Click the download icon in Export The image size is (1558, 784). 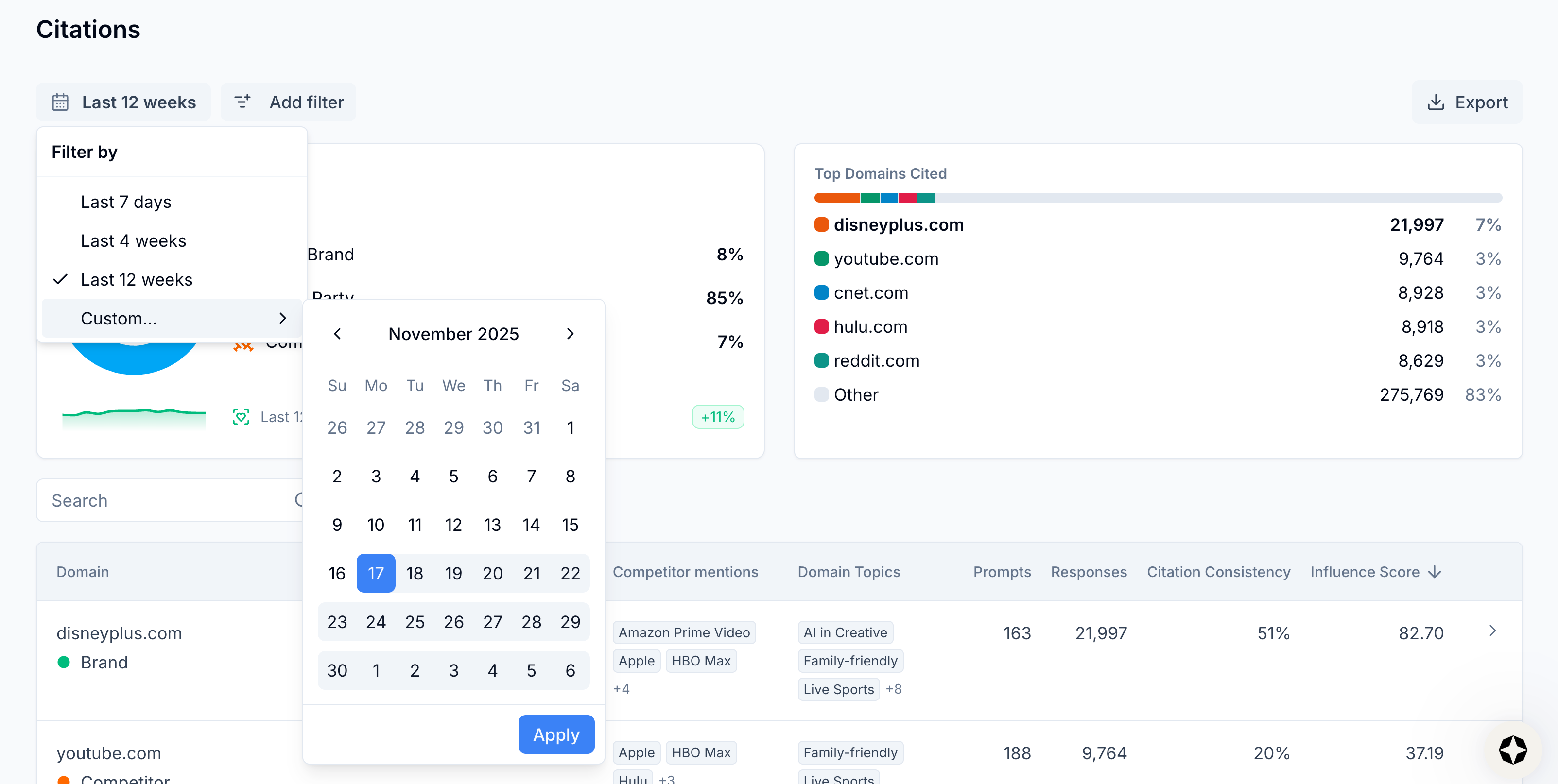point(1436,102)
